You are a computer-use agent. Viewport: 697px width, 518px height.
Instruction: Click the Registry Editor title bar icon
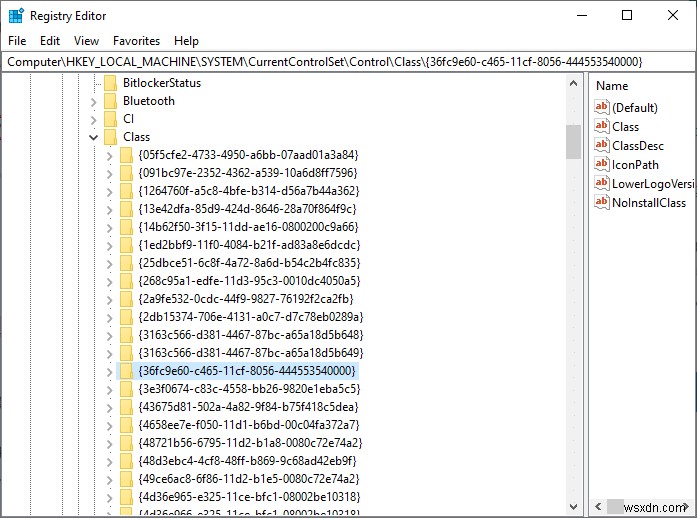[x=16, y=16]
